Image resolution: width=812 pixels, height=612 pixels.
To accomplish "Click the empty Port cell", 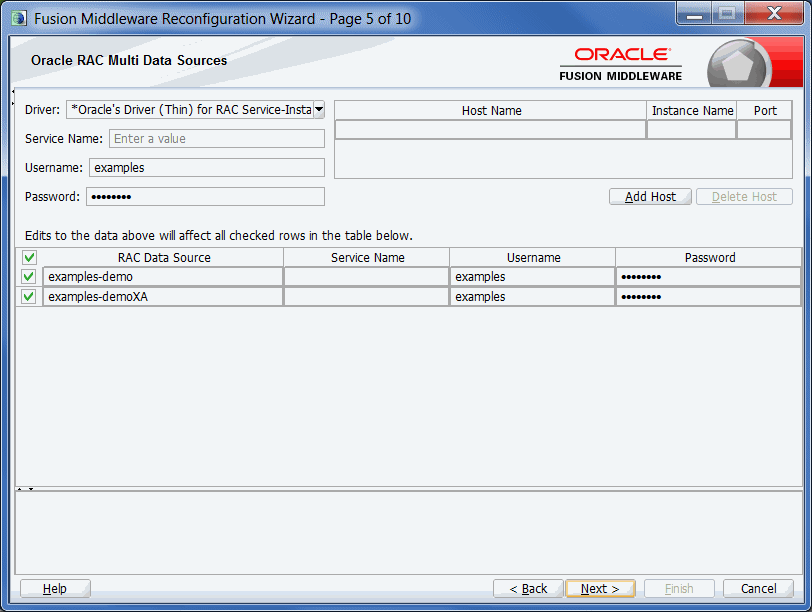I will [765, 129].
